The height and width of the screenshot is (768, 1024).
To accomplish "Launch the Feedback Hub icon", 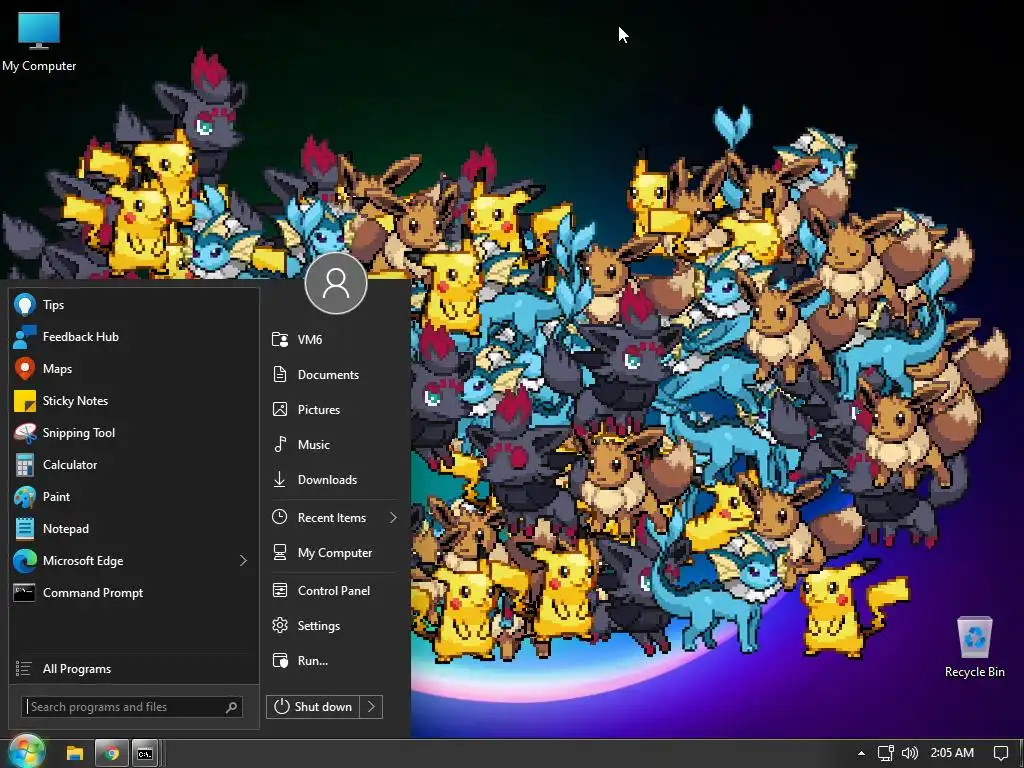I will 25,336.
